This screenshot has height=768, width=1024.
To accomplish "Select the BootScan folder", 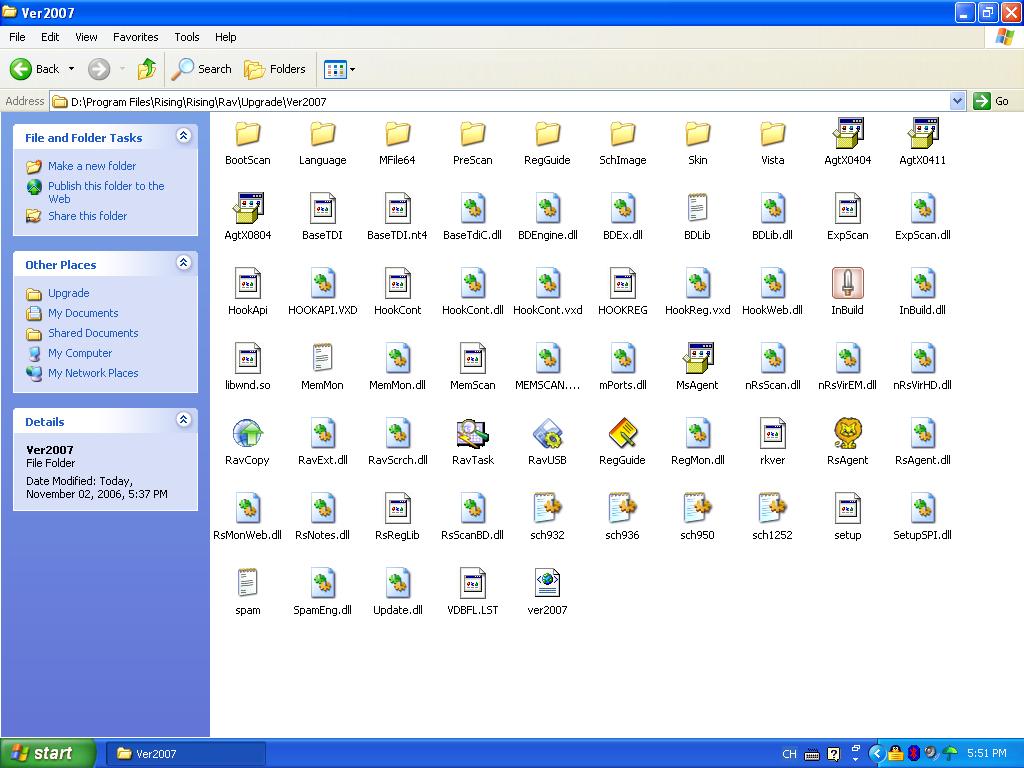I will click(247, 134).
